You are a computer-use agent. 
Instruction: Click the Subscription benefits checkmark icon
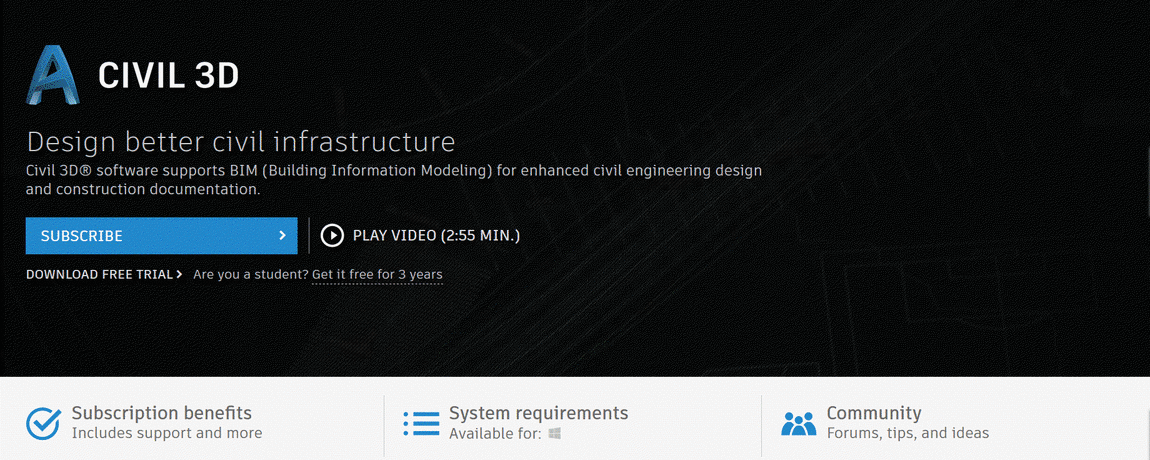point(43,423)
